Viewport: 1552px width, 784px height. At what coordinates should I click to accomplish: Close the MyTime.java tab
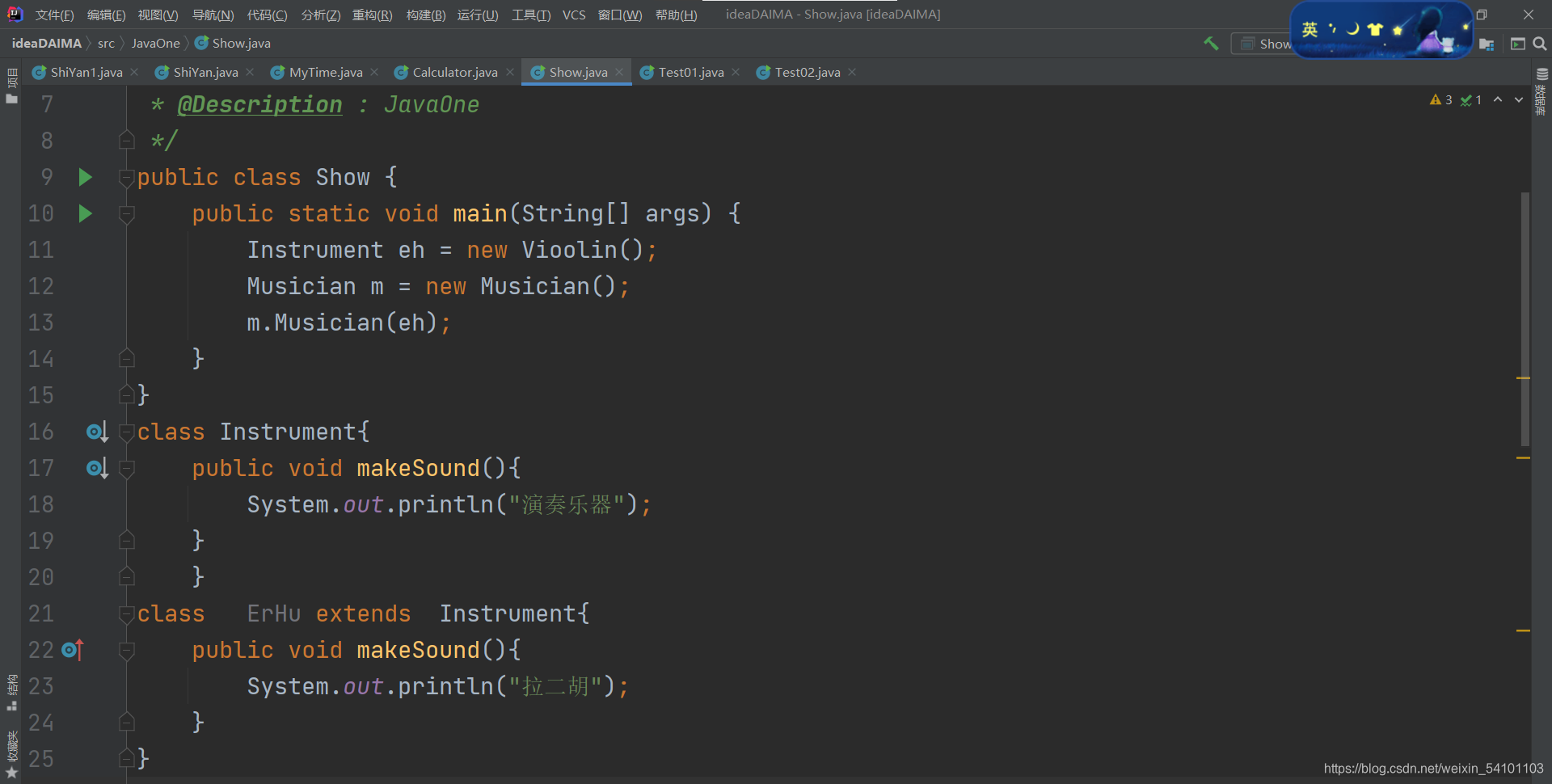374,72
